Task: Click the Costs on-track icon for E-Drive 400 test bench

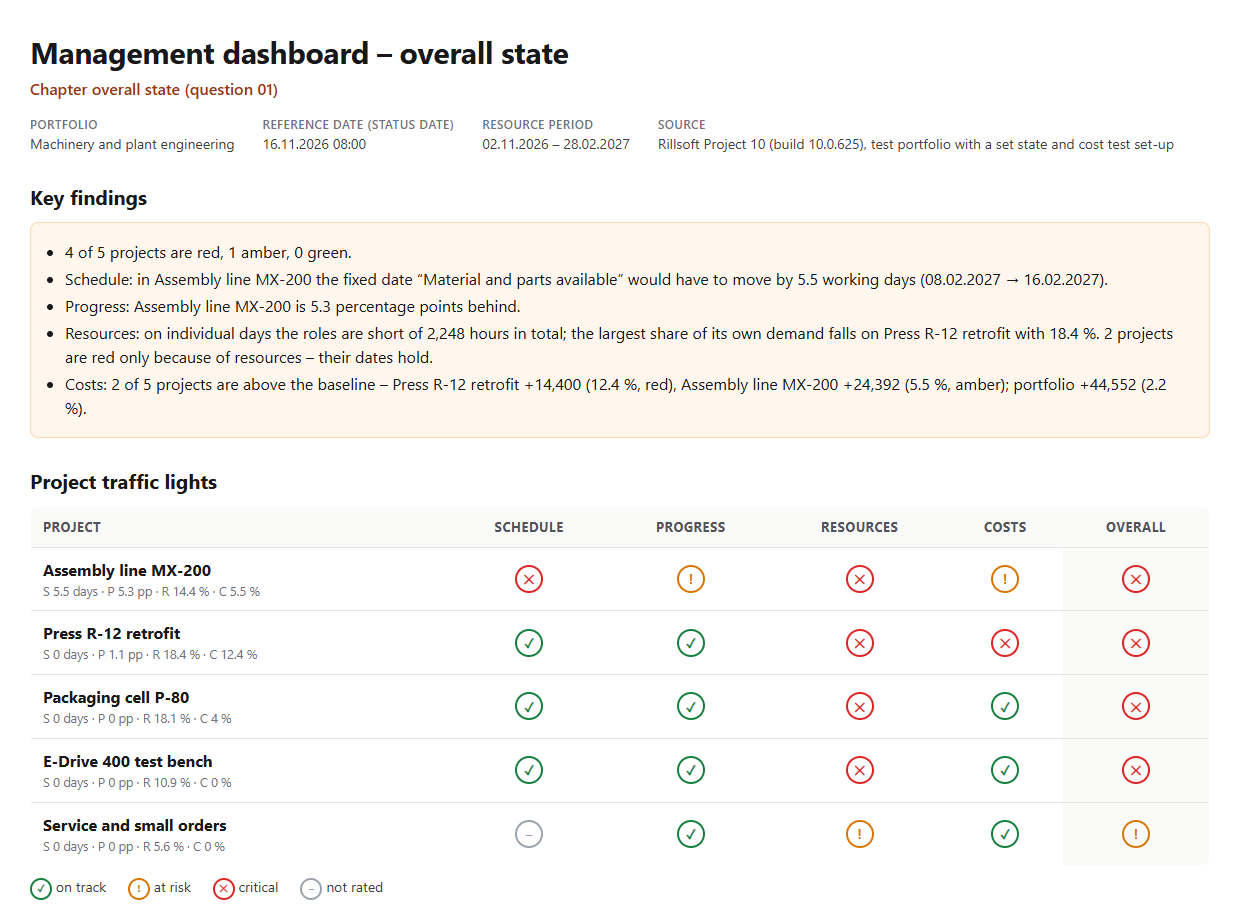Action: coord(1005,770)
